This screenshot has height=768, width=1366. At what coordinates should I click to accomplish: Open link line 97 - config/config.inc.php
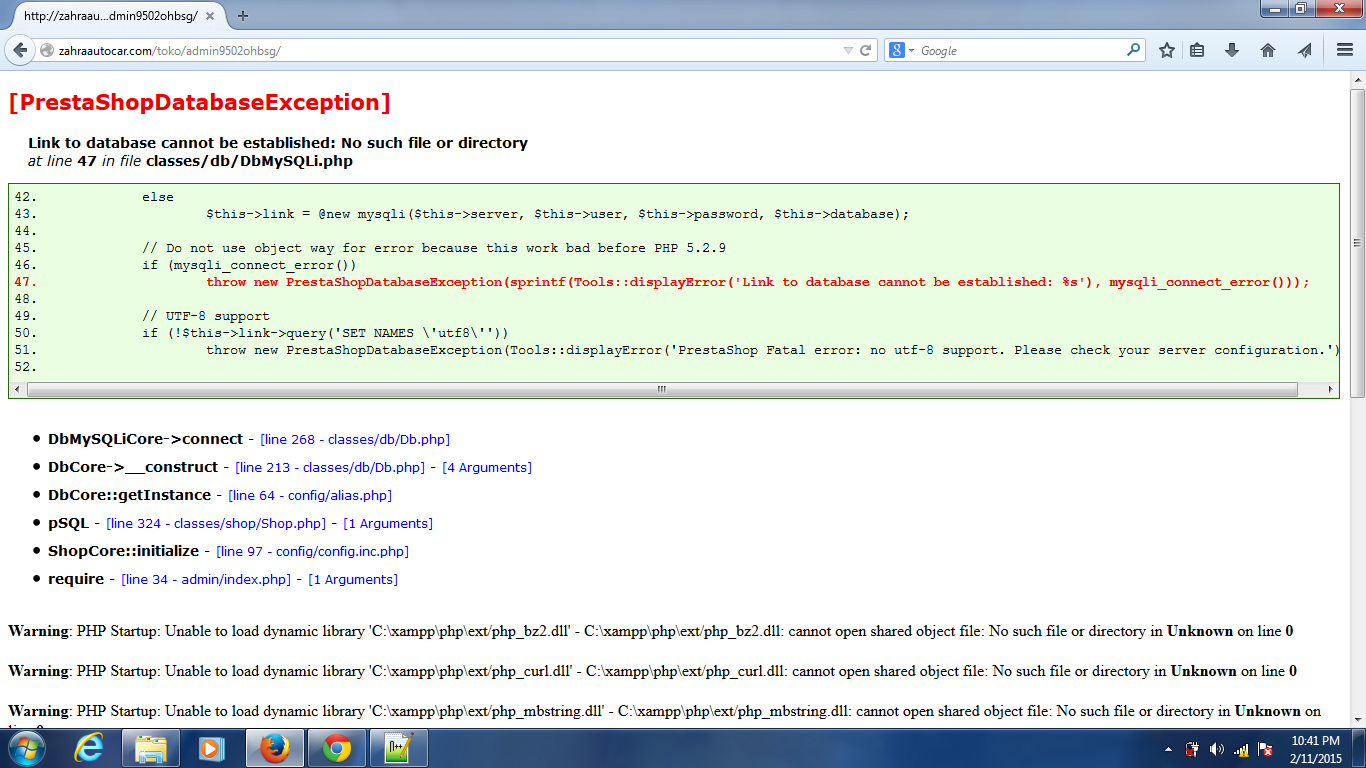click(313, 551)
